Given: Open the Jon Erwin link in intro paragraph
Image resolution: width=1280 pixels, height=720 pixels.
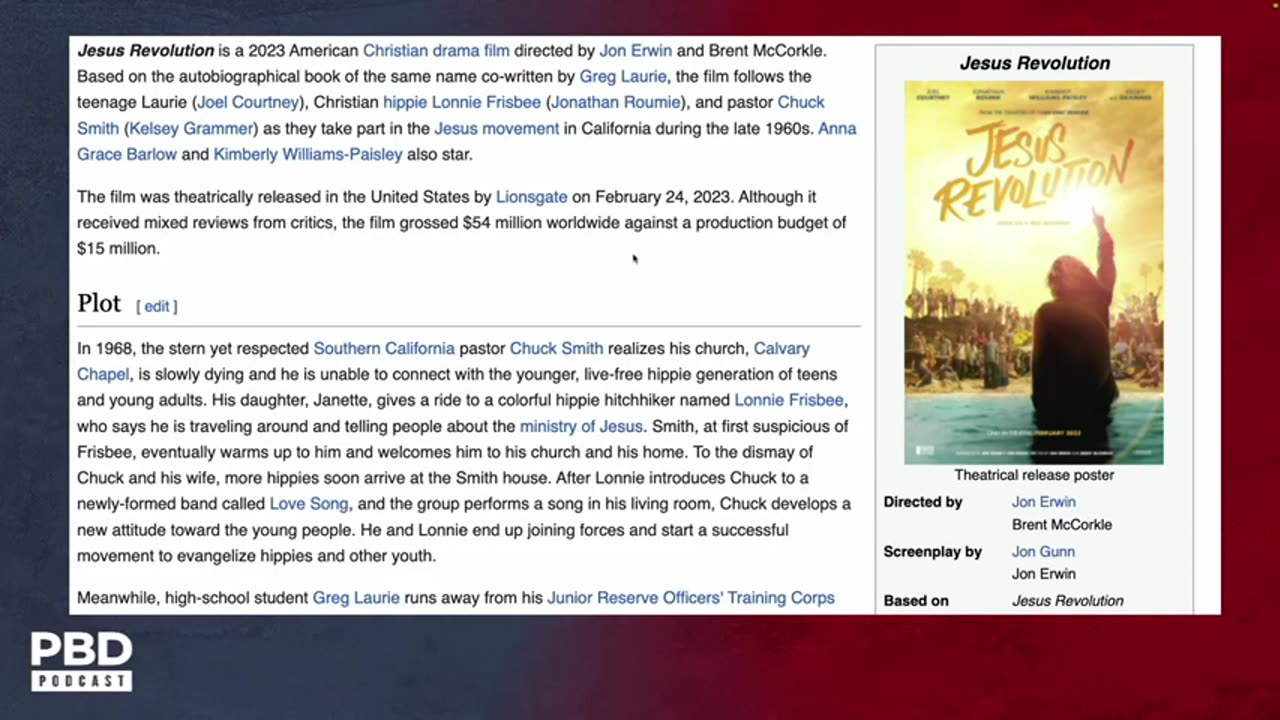Looking at the screenshot, I should pos(635,50).
